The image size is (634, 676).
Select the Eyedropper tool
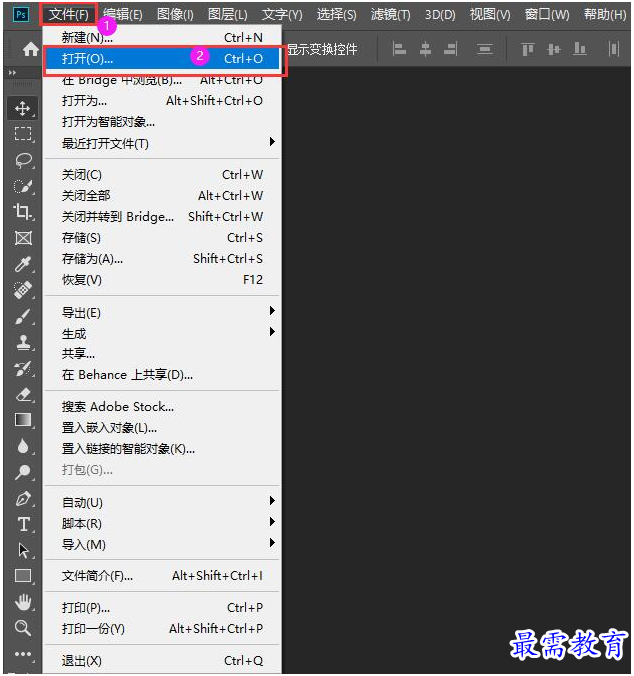[23, 264]
